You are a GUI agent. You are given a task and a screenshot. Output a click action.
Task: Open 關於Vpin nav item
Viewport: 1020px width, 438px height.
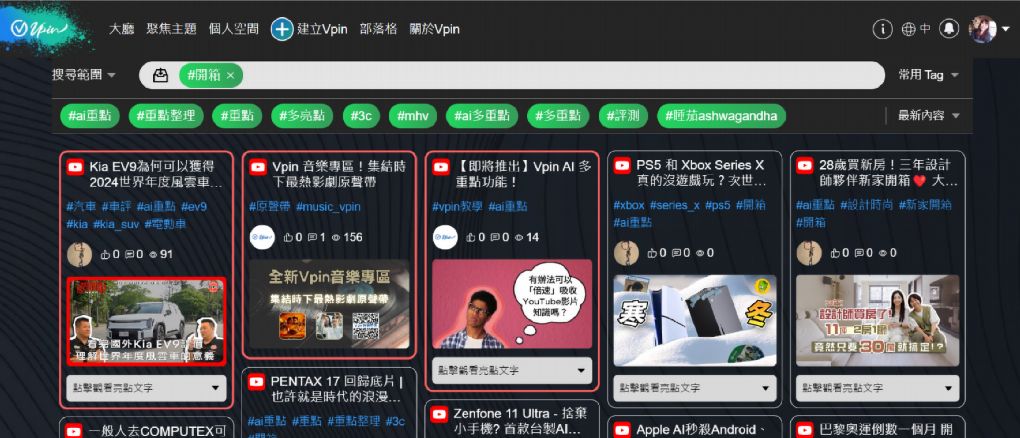point(435,29)
